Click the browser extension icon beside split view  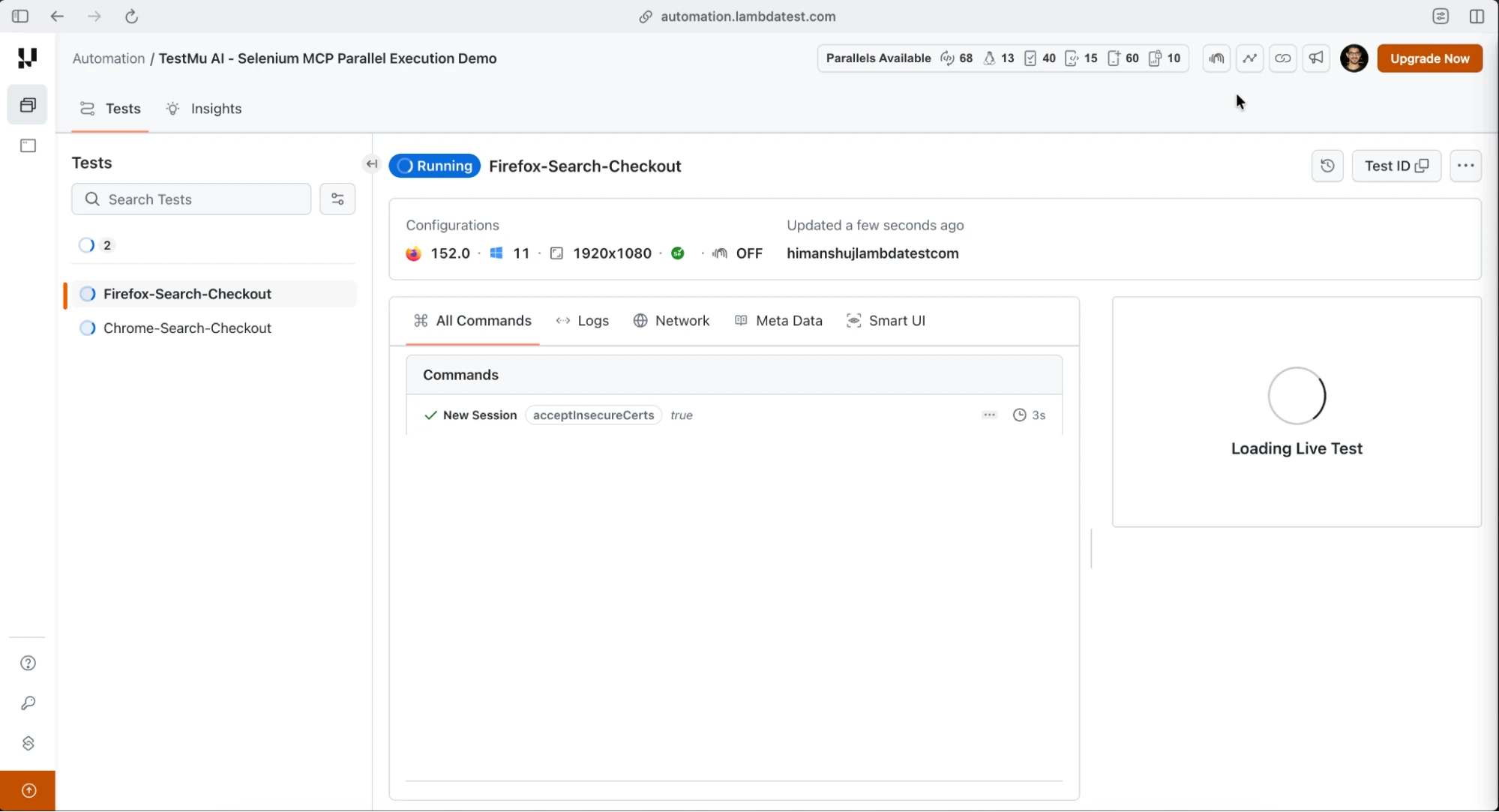point(1441,16)
